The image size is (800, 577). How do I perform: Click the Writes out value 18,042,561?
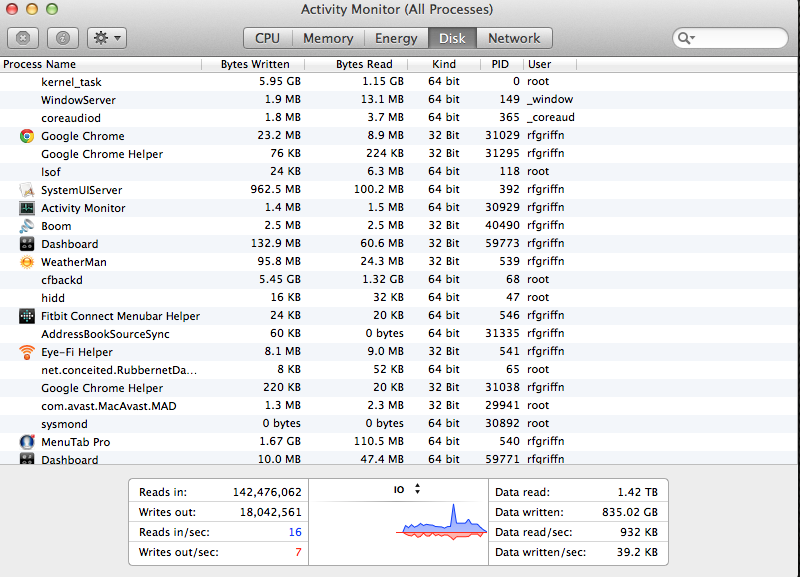(x=270, y=512)
